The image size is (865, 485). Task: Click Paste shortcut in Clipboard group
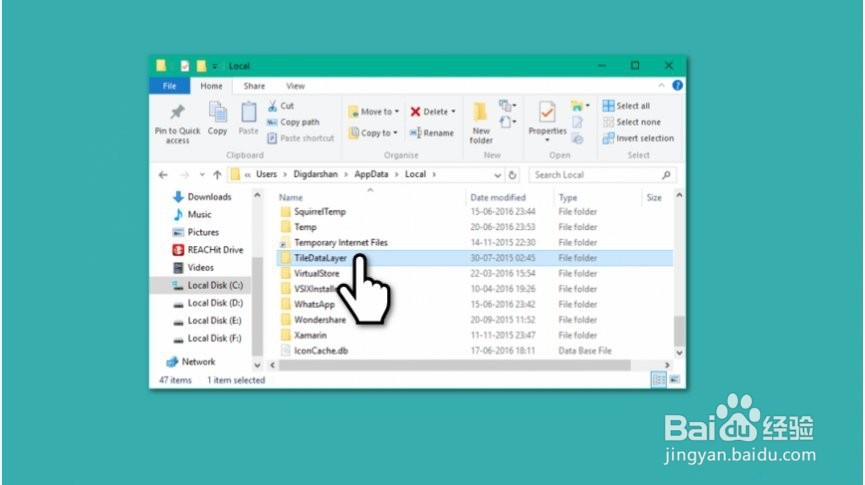tap(301, 138)
